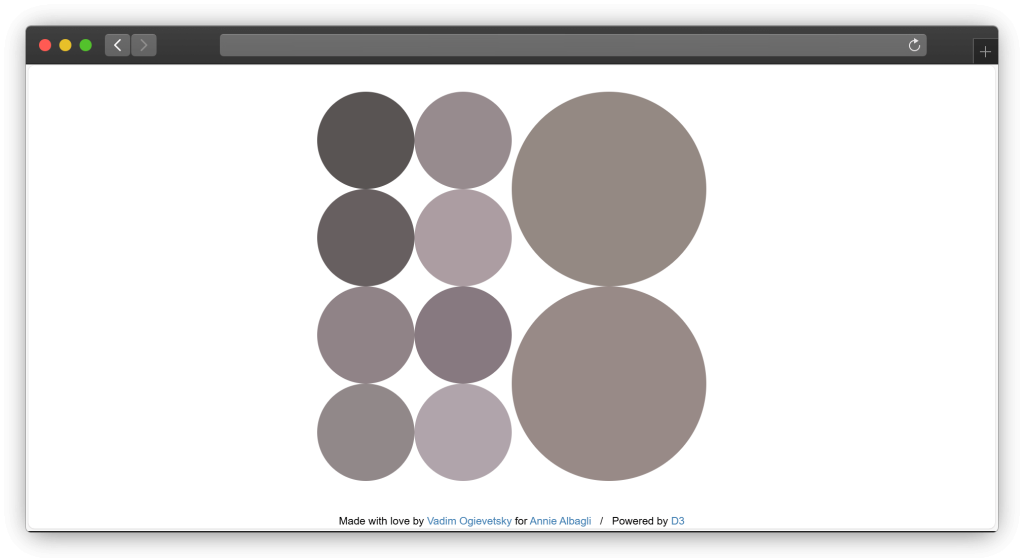Open the Annie Albagli link
This screenshot has height=558, width=1024.
560,521
